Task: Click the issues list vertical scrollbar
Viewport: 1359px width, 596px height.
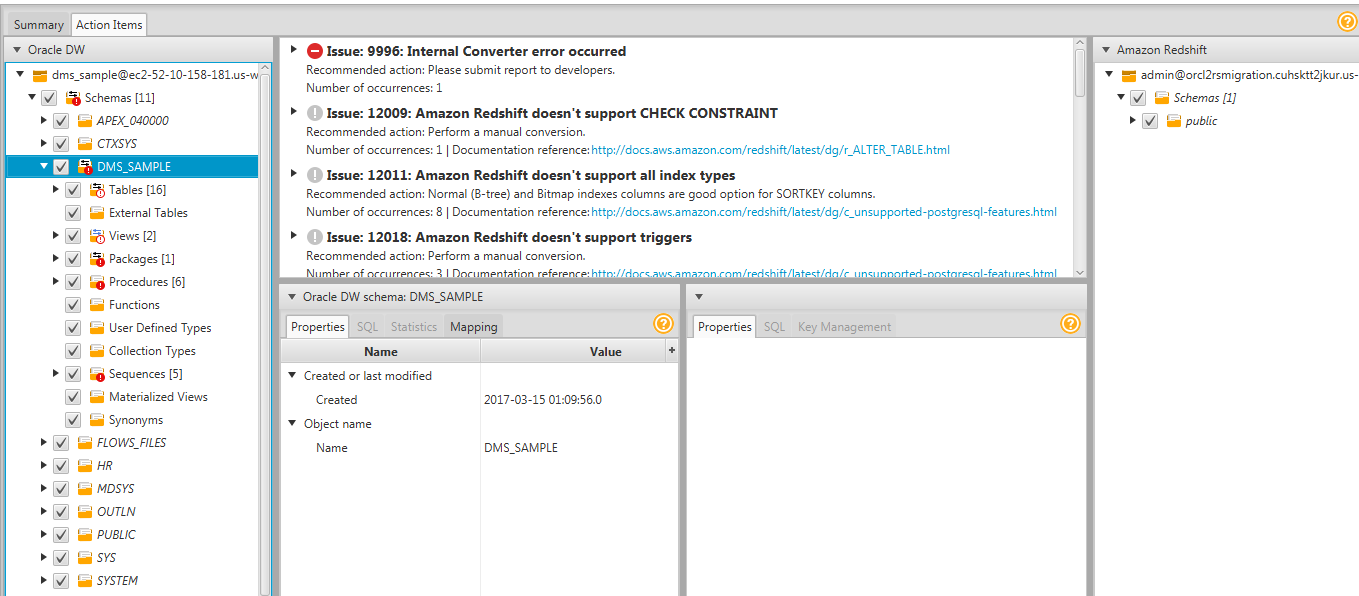Action: coord(1079,158)
